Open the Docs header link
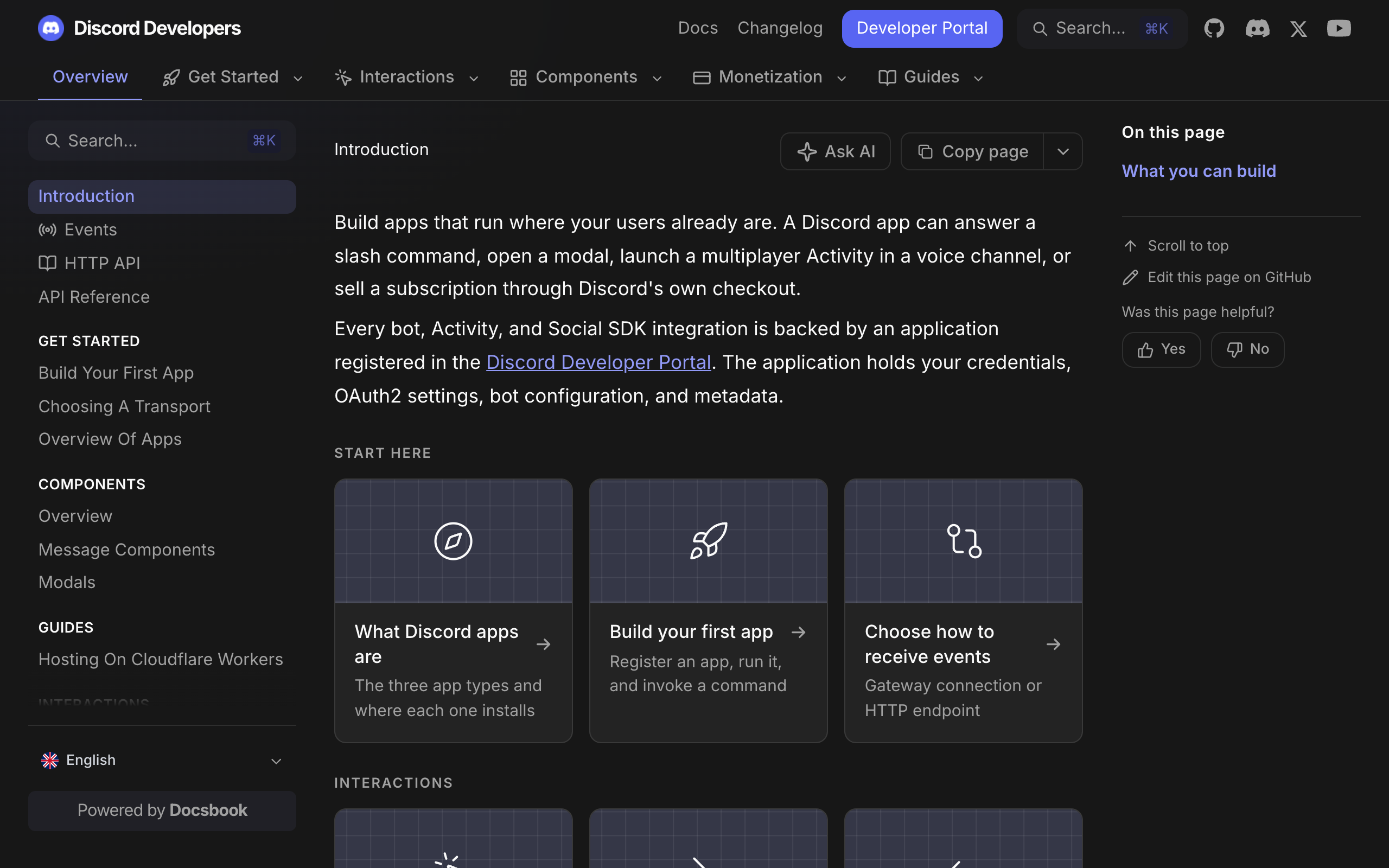Screen dimensions: 1389x868 click(698, 28)
